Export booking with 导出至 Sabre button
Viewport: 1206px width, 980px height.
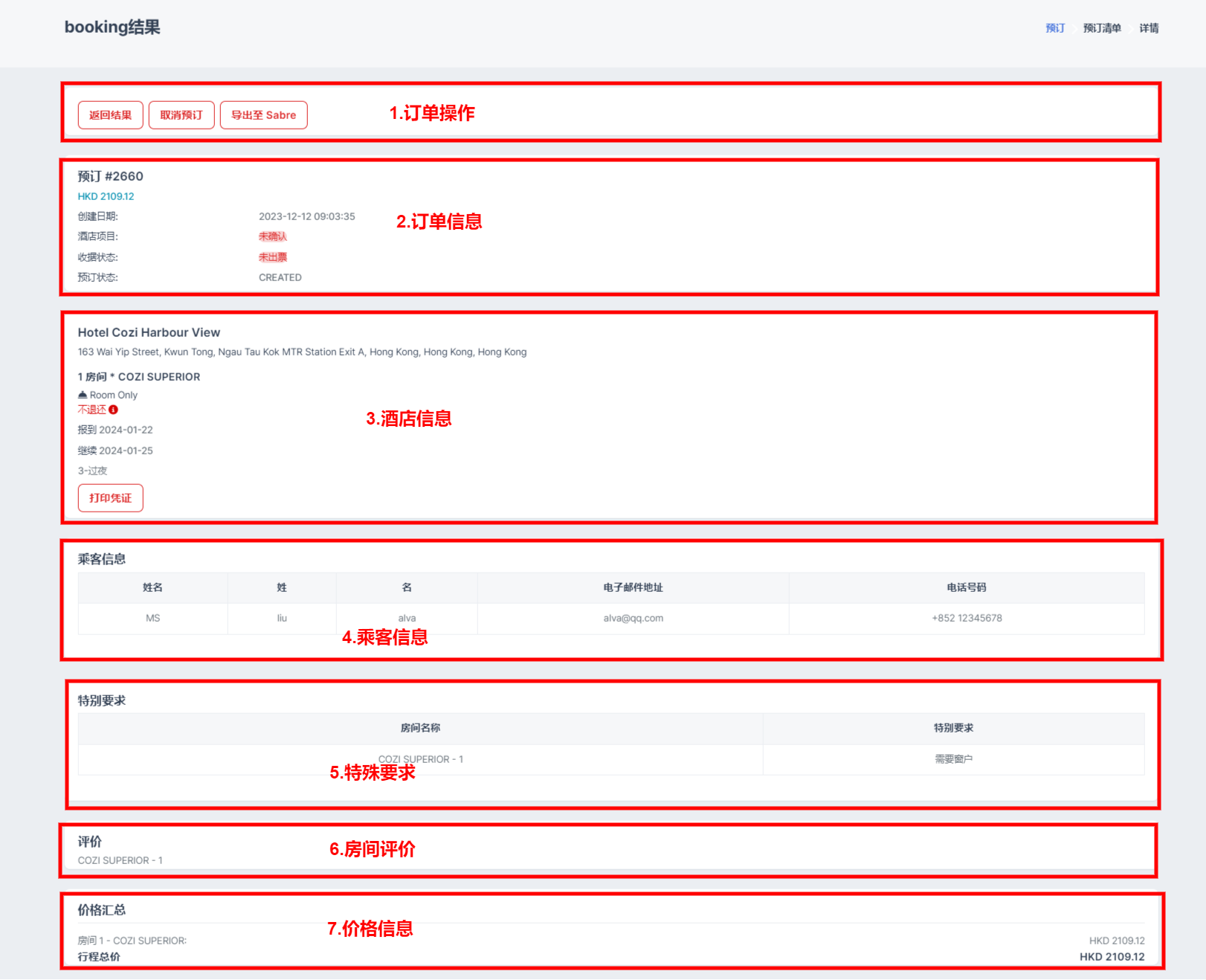263,115
